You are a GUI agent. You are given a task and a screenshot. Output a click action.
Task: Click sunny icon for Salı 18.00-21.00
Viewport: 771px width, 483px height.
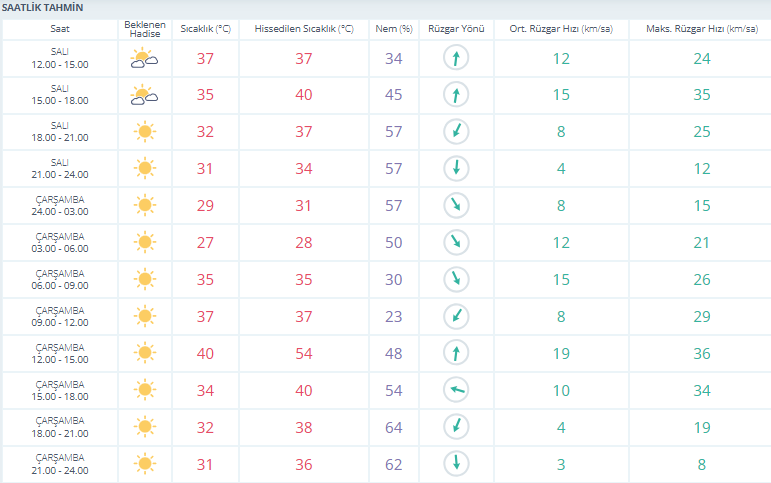pos(145,131)
